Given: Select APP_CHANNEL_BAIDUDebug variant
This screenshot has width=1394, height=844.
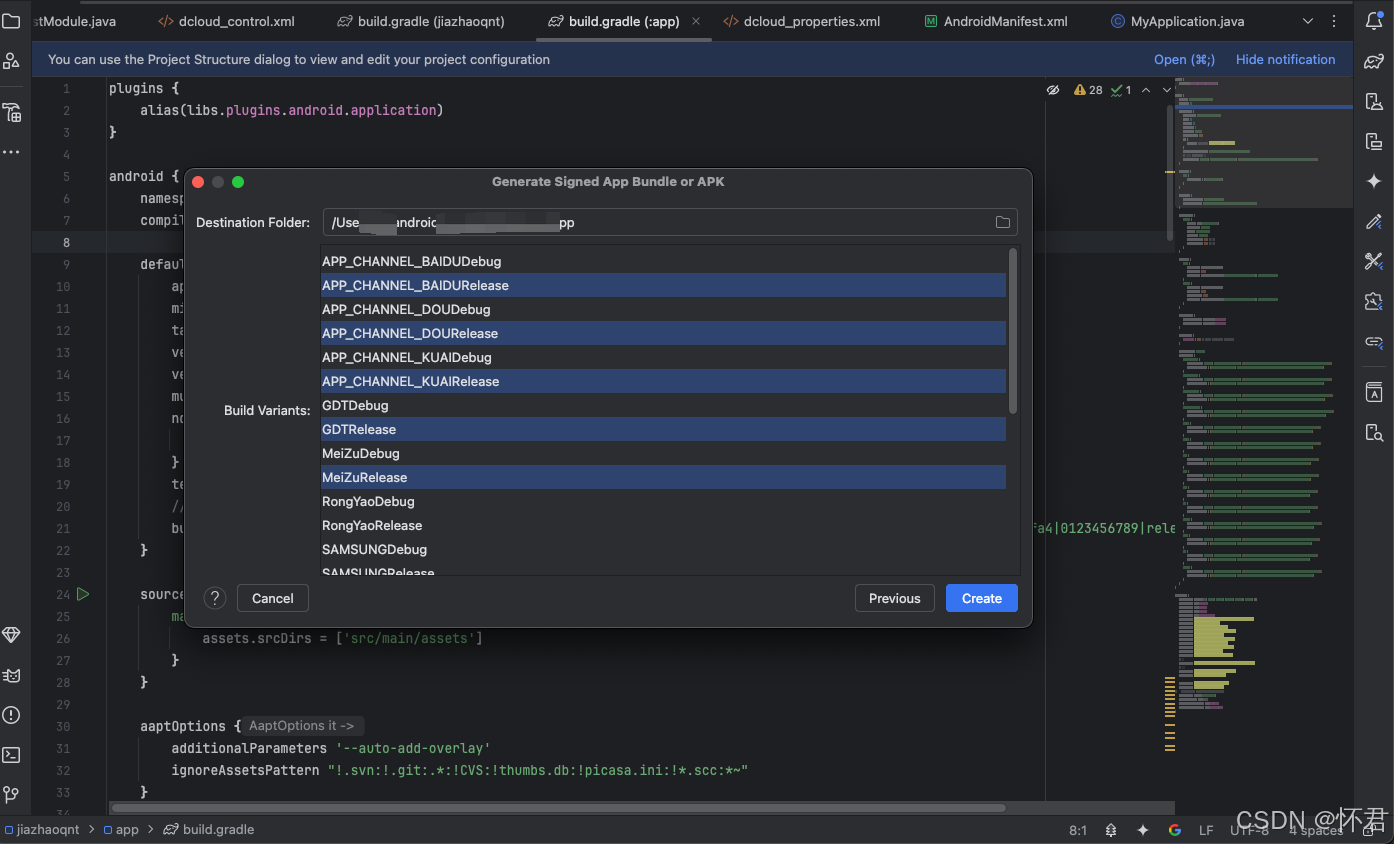Looking at the screenshot, I should pos(663,261).
